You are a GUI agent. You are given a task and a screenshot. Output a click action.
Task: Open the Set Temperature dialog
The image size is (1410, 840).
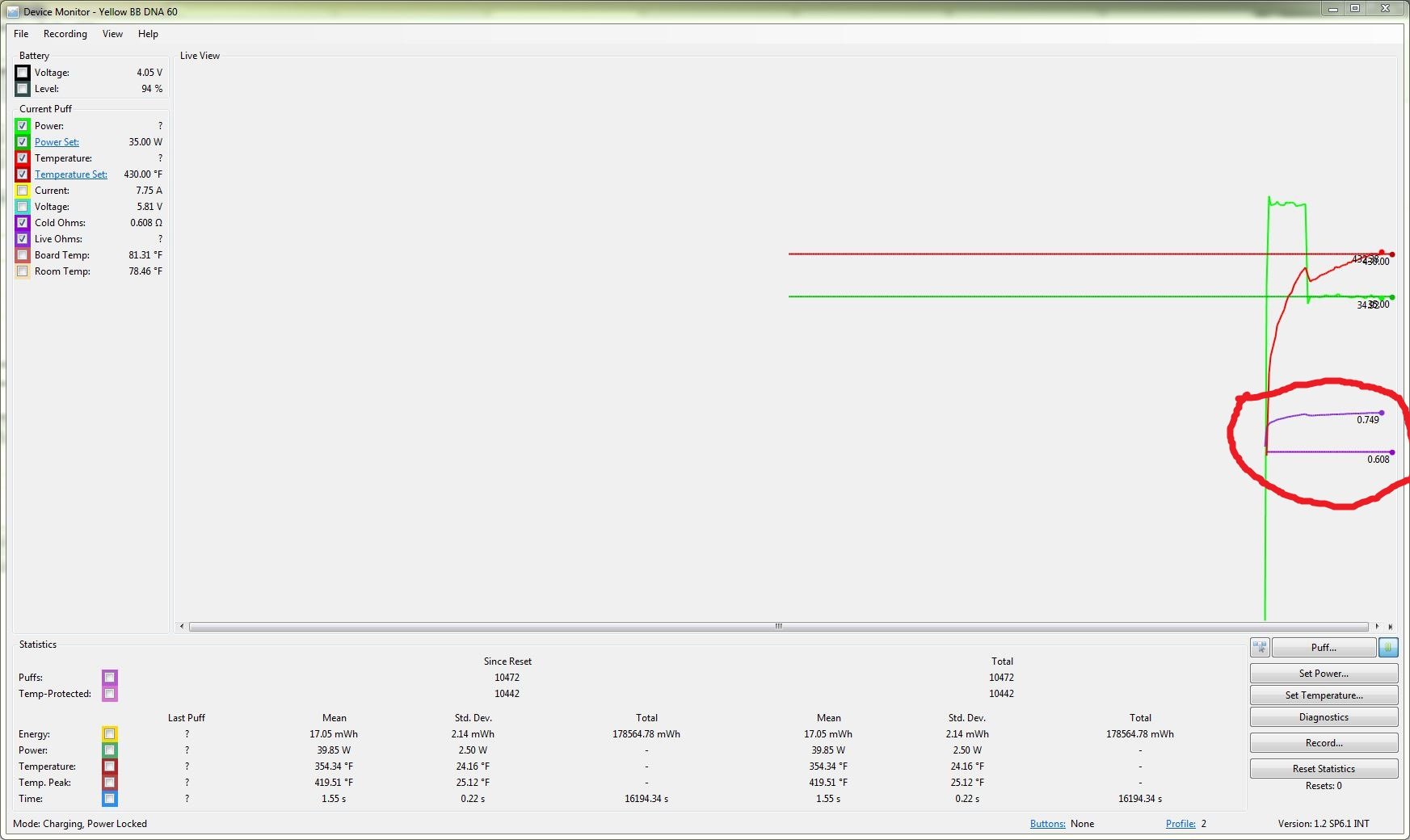(1324, 695)
